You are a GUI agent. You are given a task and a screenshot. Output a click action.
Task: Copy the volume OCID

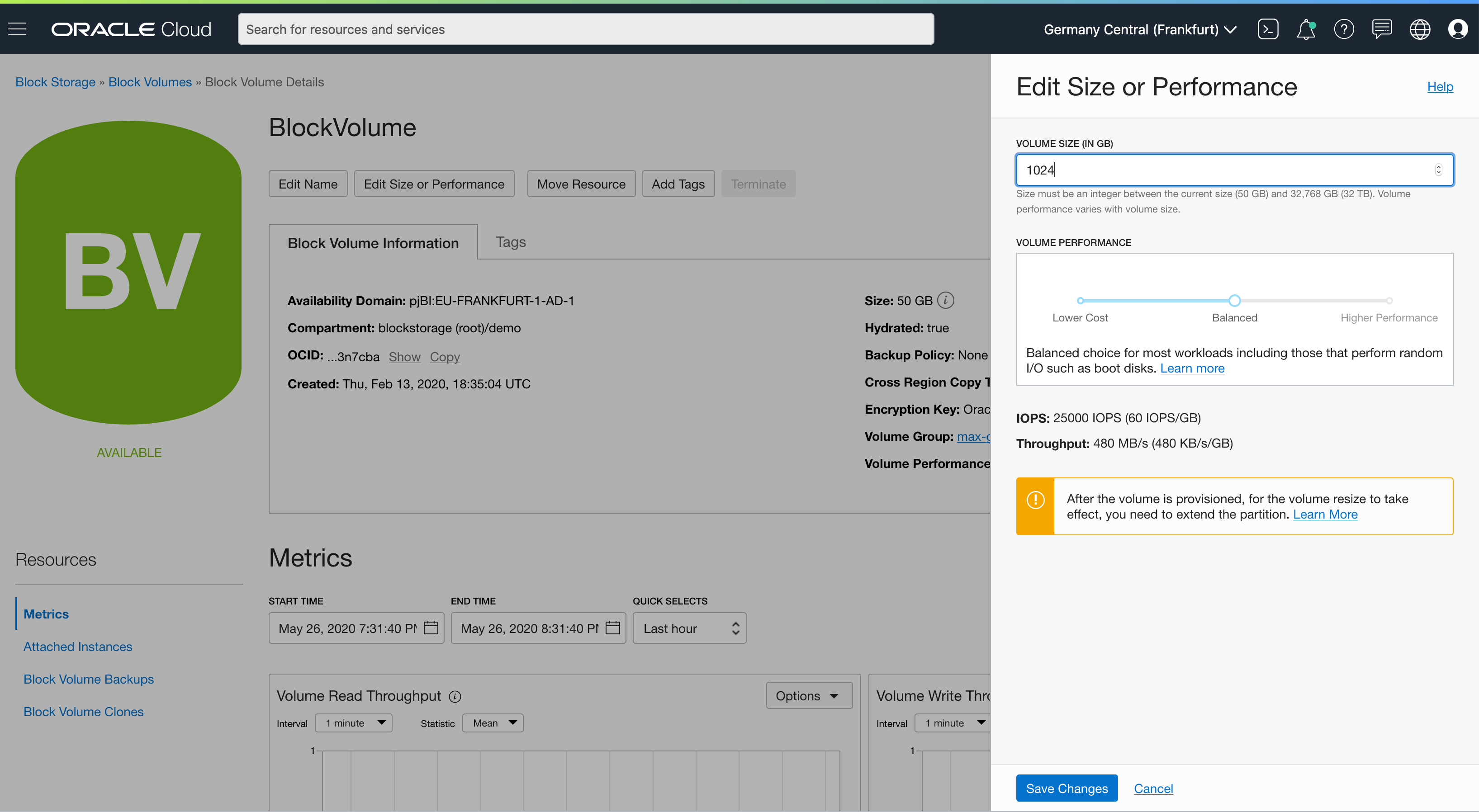pos(445,356)
